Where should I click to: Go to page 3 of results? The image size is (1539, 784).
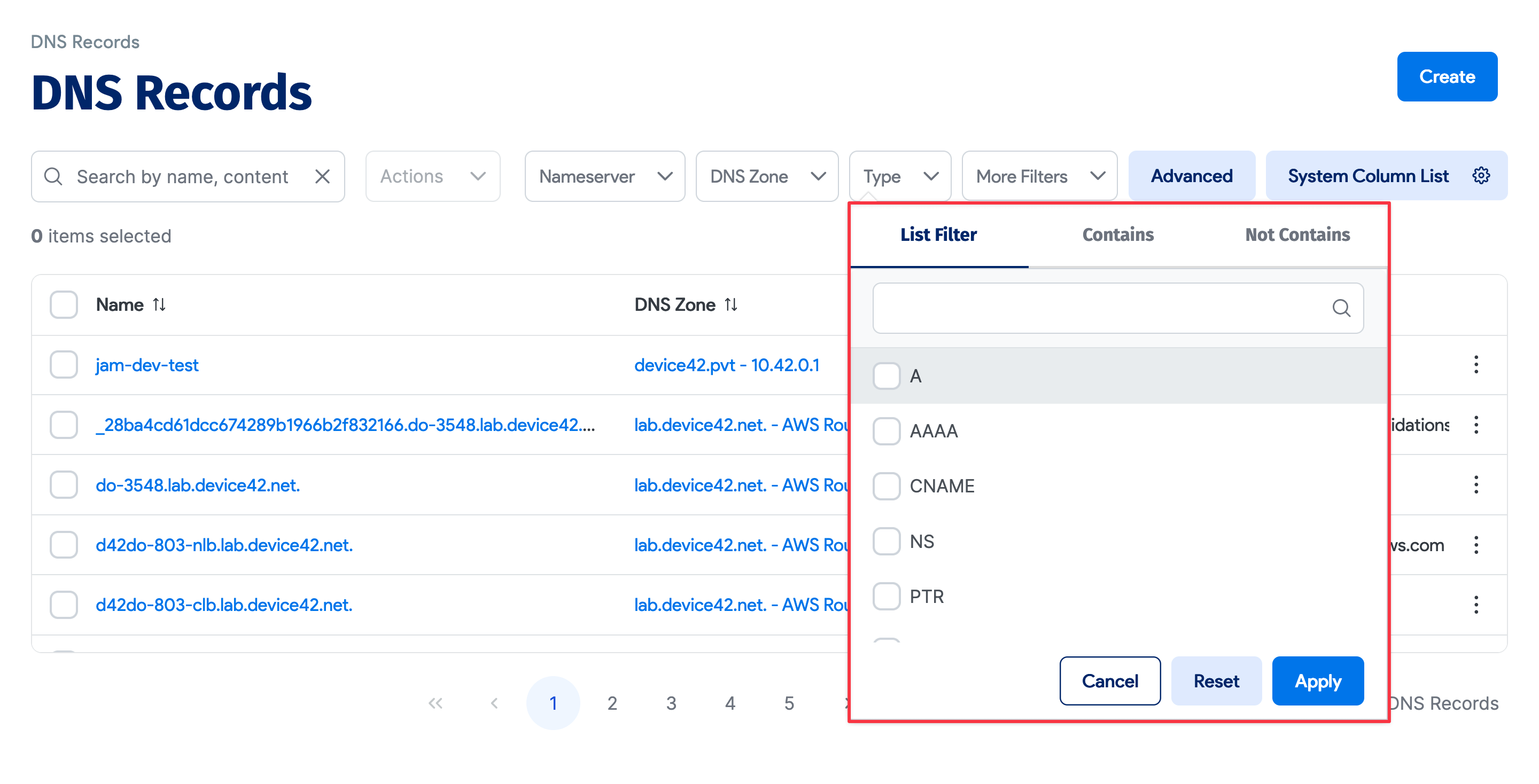pos(671,703)
